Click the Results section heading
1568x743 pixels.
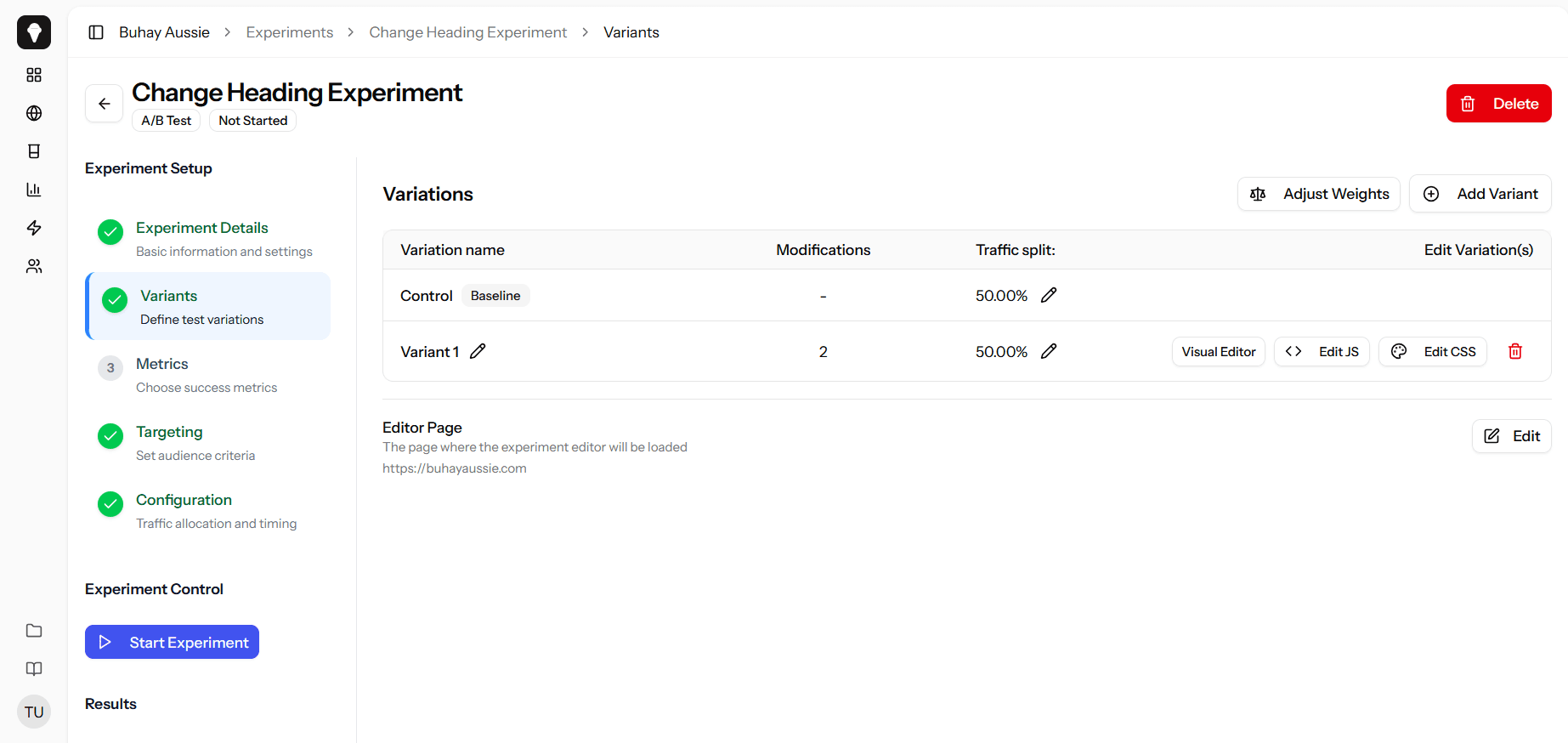coord(110,704)
